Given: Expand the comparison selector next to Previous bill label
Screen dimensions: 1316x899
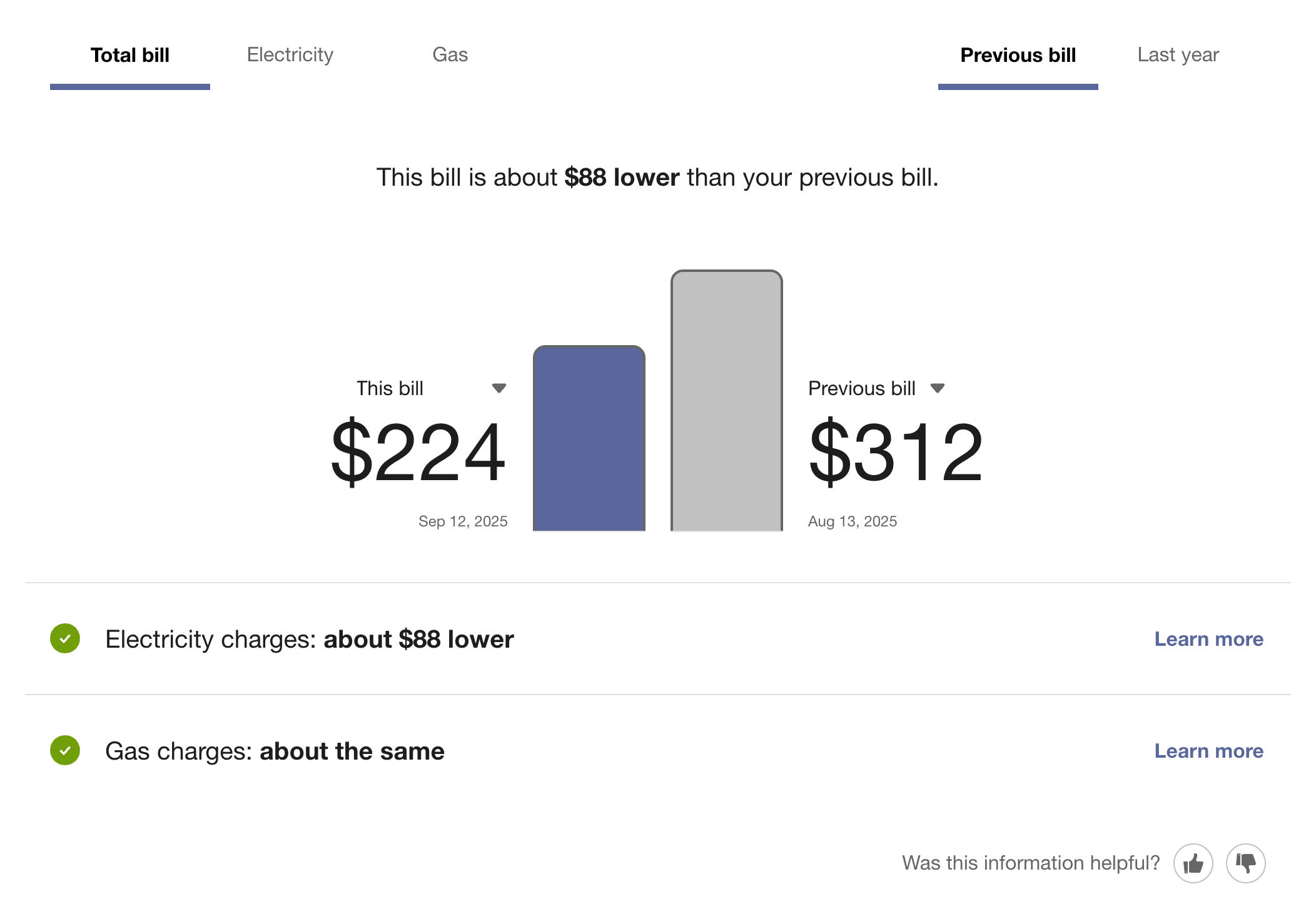Looking at the screenshot, I should click(938, 388).
